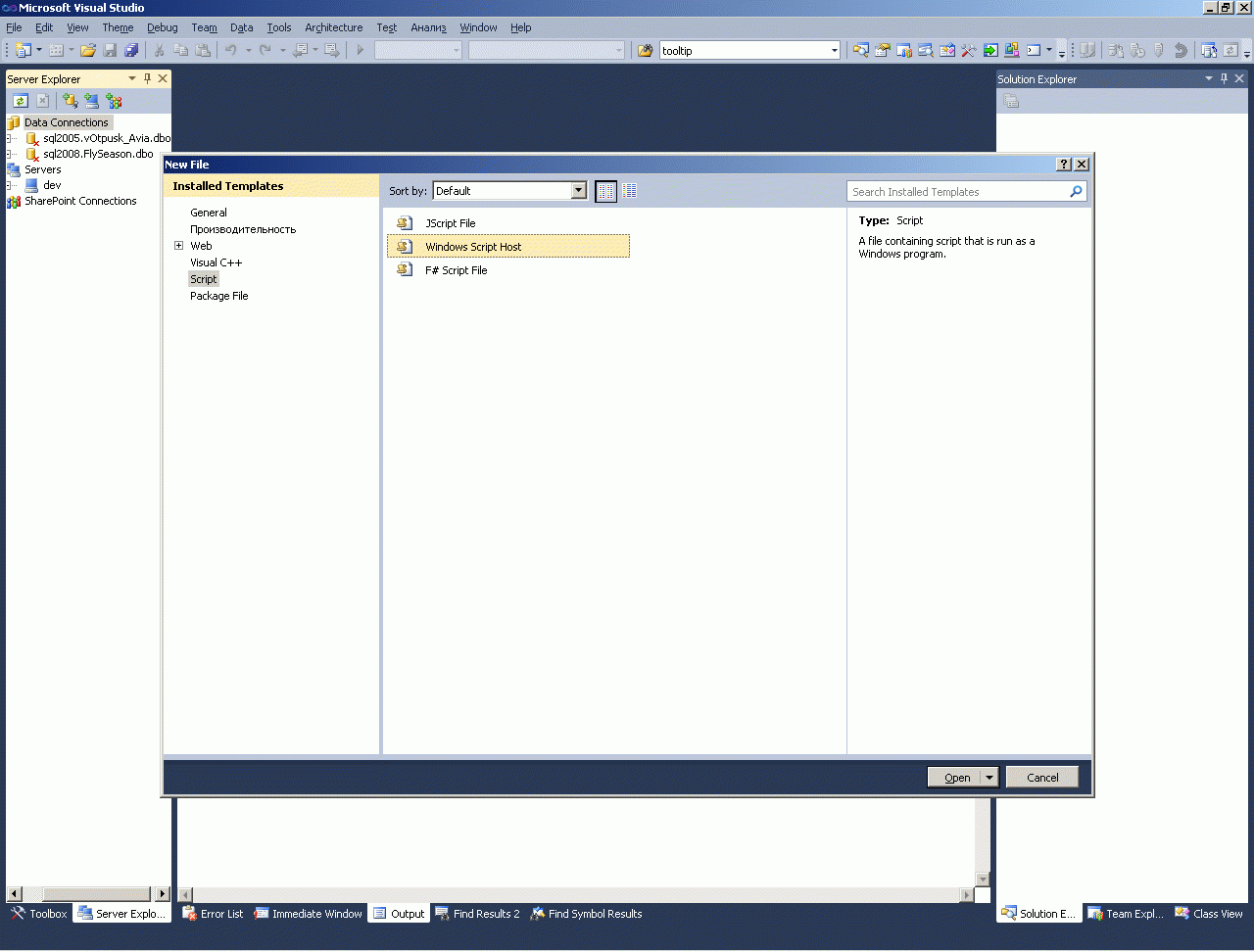
Task: Click the Copy toolbar icon
Action: click(x=181, y=50)
